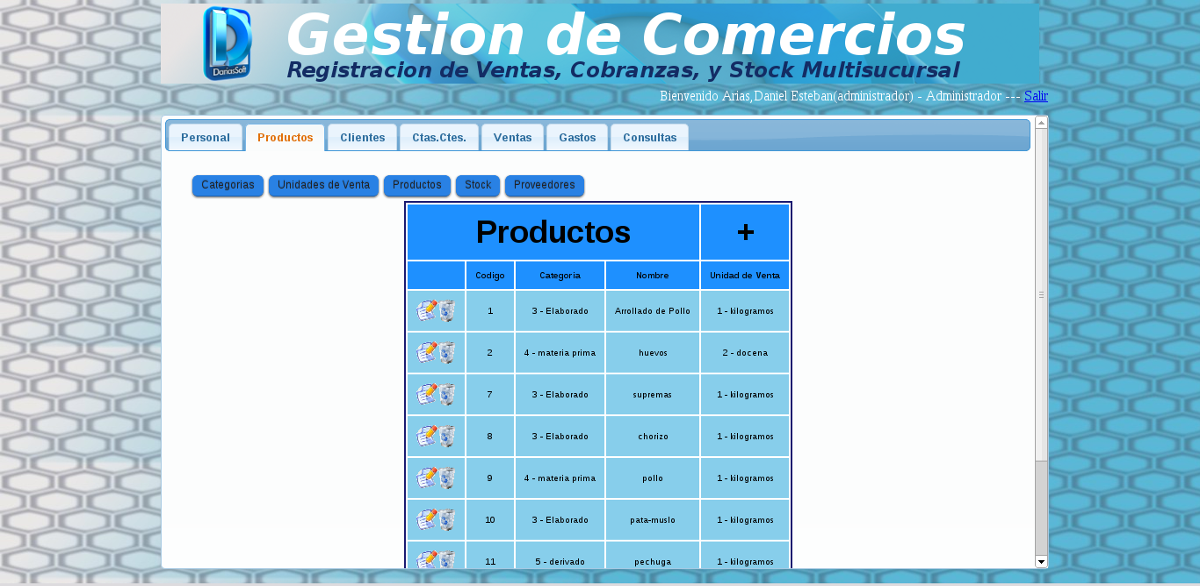The width and height of the screenshot is (1200, 586).
Task: Open the Consultas section
Action: coord(648,137)
